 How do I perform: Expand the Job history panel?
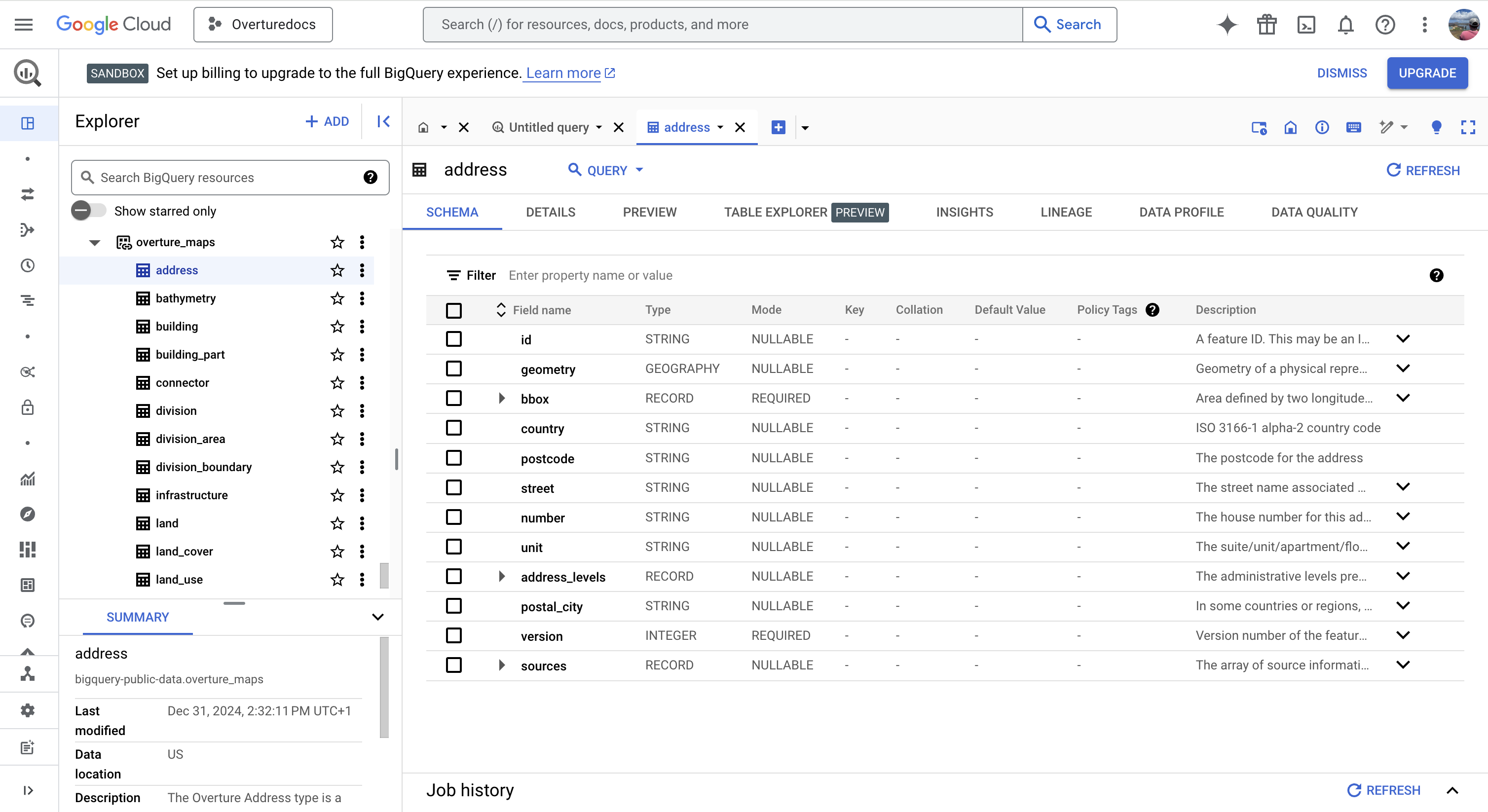tap(1452, 790)
